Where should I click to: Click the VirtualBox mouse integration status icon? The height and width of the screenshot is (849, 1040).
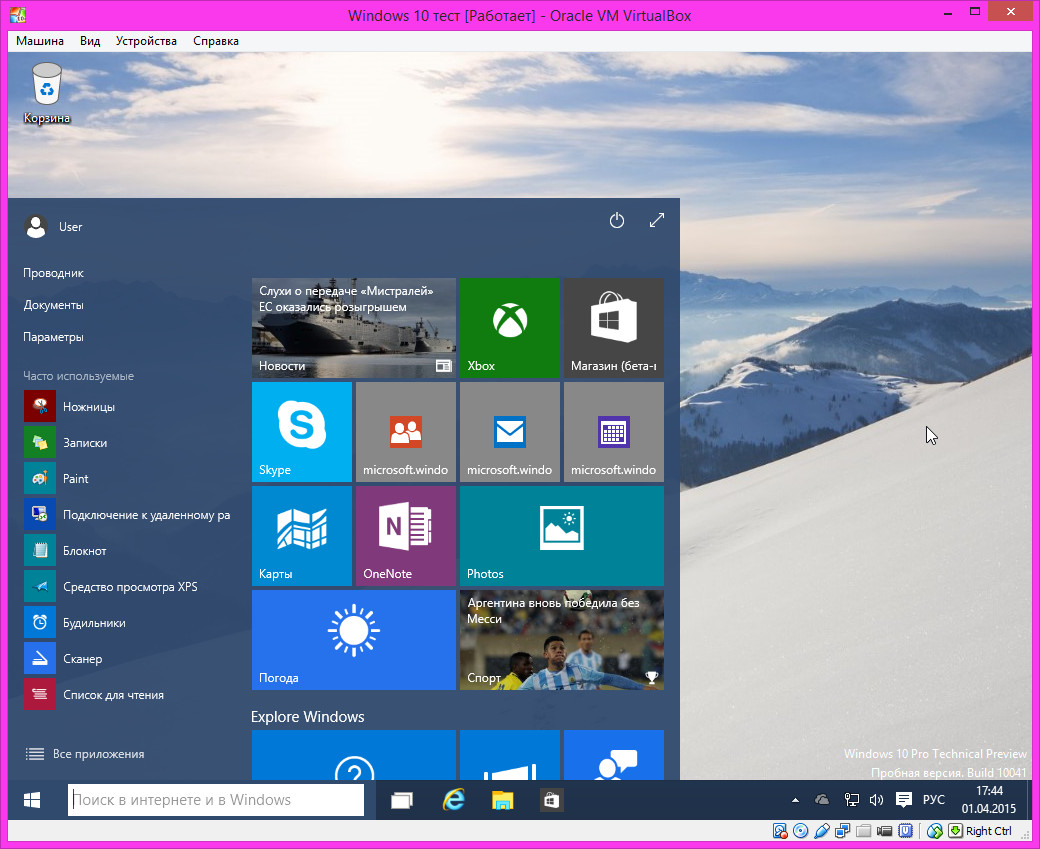tap(935, 831)
